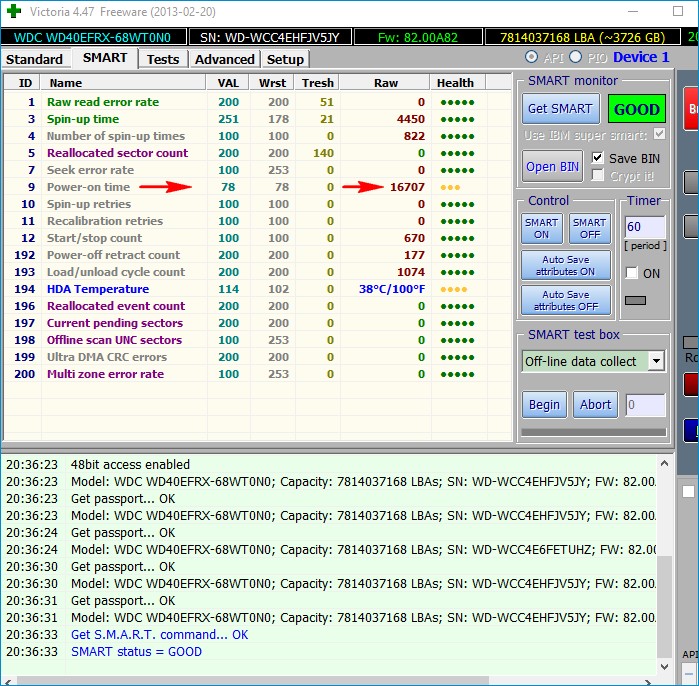Select the PIO access mode radio button

click(x=577, y=57)
